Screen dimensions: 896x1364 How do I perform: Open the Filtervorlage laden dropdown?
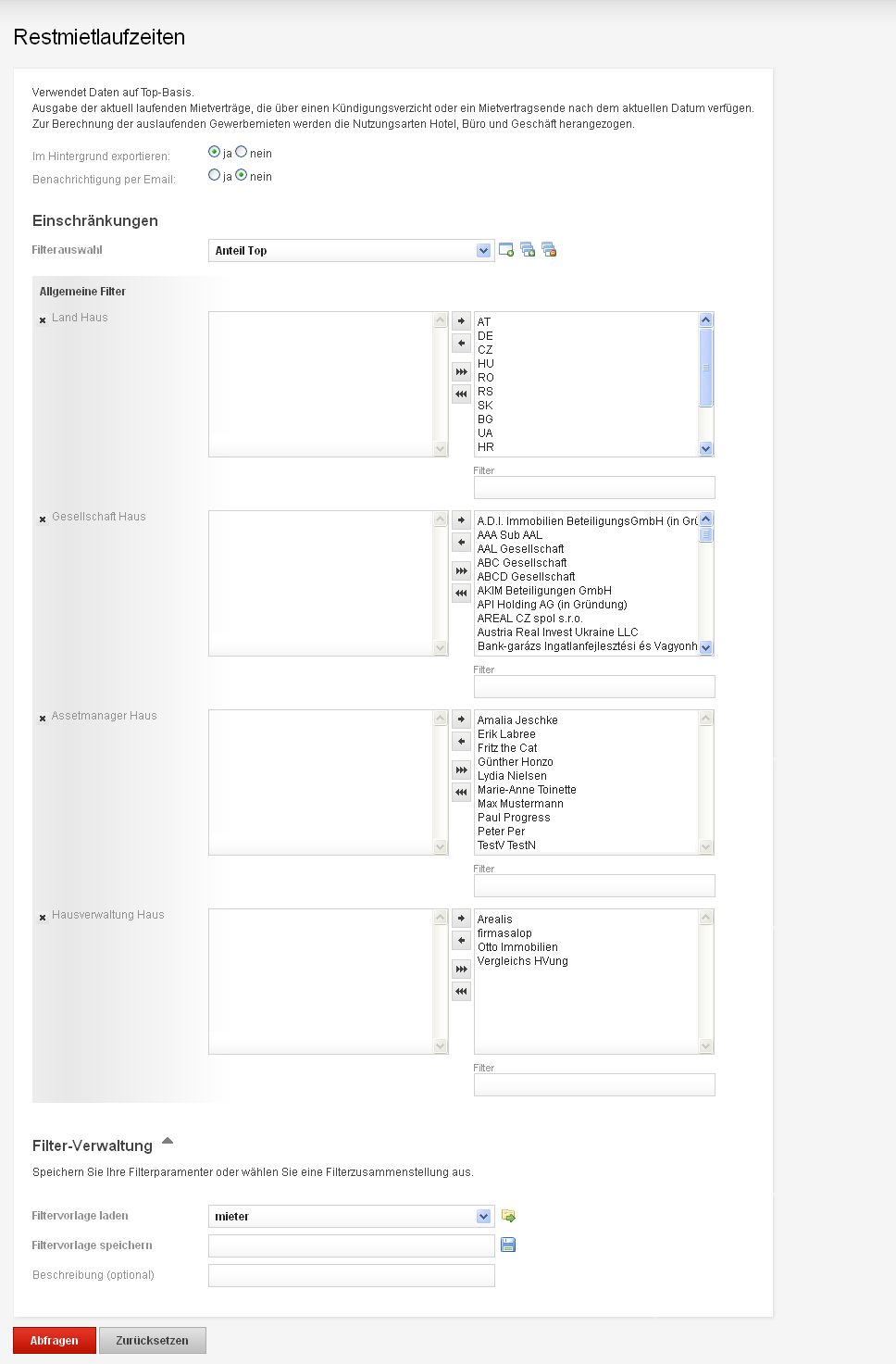[351, 1217]
